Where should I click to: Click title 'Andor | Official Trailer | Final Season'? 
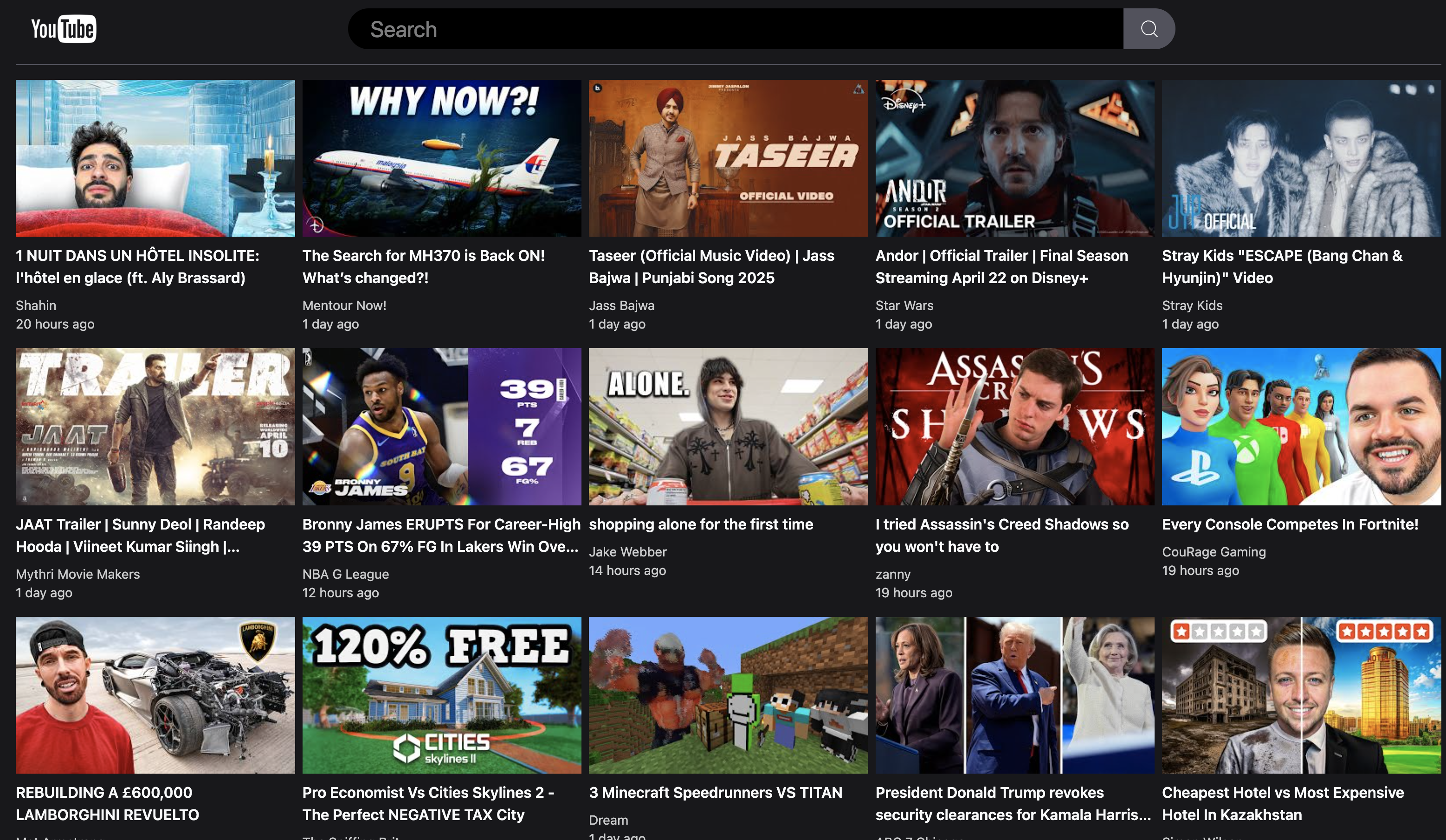coord(1002,267)
